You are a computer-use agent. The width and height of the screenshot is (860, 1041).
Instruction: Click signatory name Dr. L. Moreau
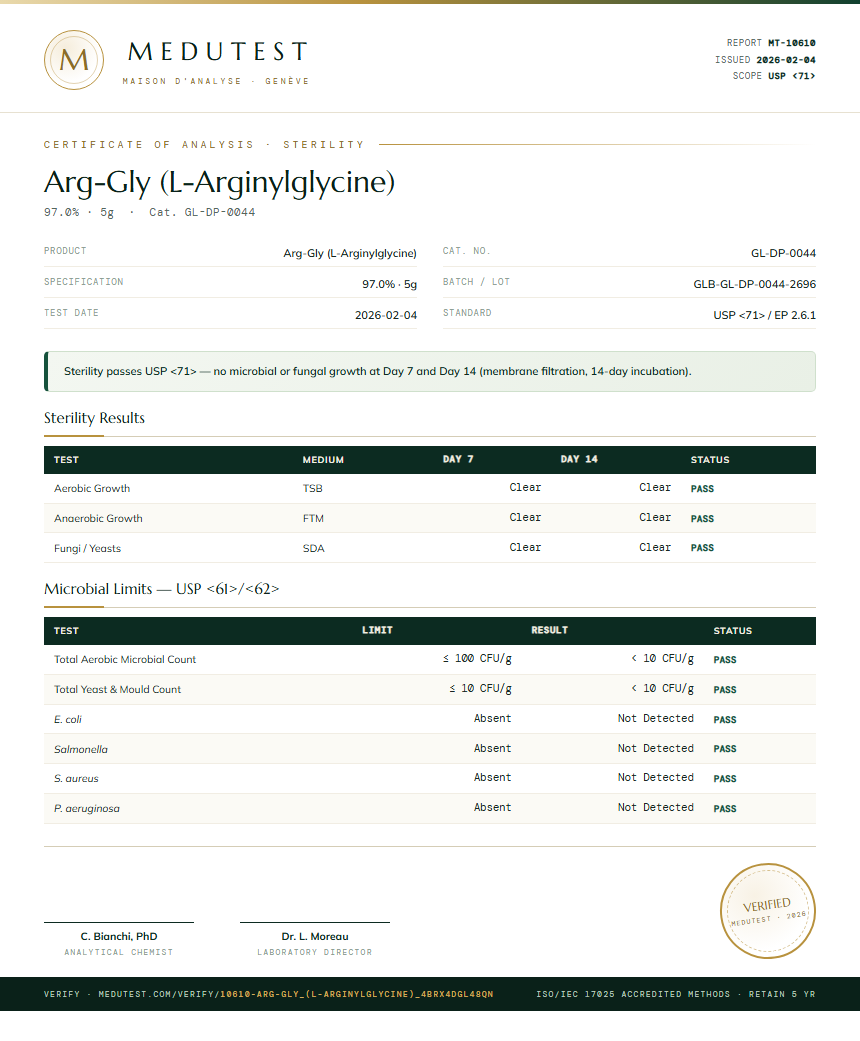click(315, 936)
